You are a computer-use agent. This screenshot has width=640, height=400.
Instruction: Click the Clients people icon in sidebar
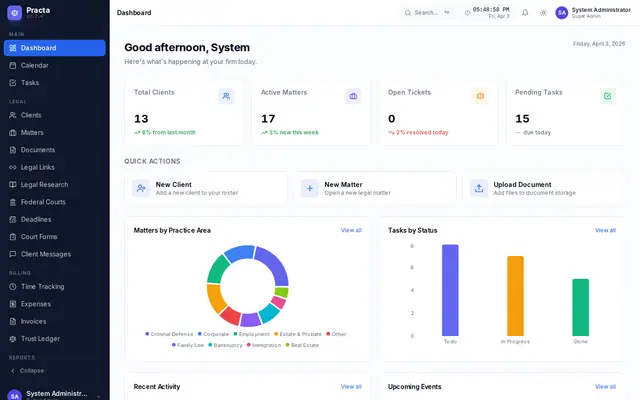point(13,115)
